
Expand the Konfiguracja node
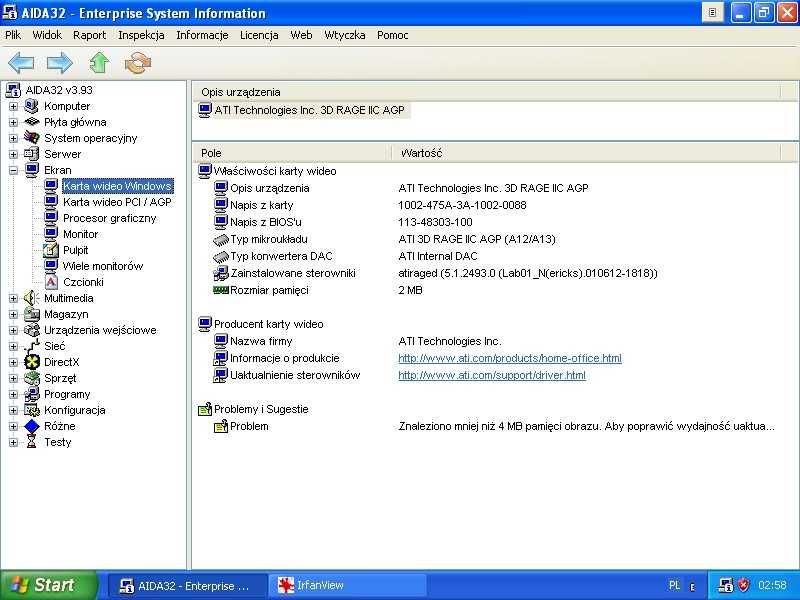13,410
